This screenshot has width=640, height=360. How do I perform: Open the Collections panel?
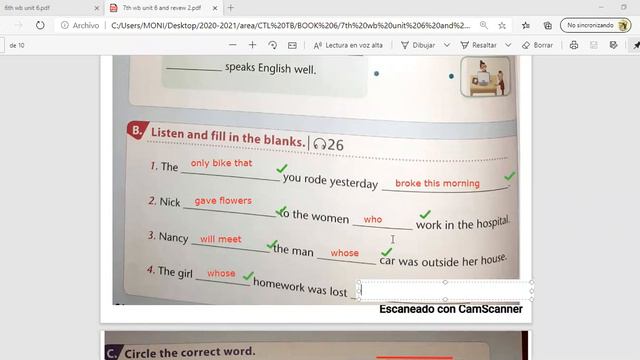tap(547, 25)
